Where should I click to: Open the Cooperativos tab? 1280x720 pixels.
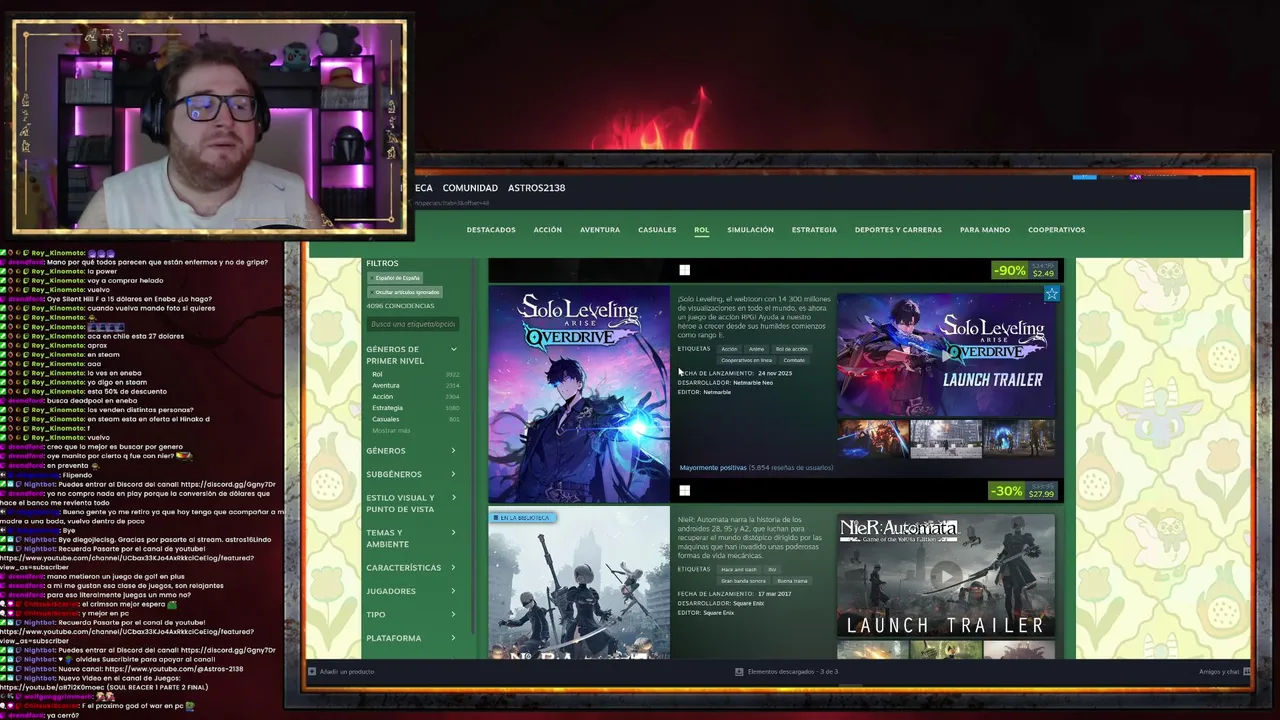[1056, 230]
